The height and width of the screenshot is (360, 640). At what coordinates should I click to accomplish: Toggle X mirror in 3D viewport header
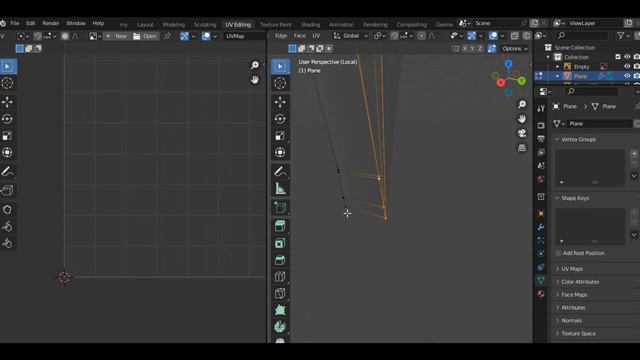(x=464, y=49)
